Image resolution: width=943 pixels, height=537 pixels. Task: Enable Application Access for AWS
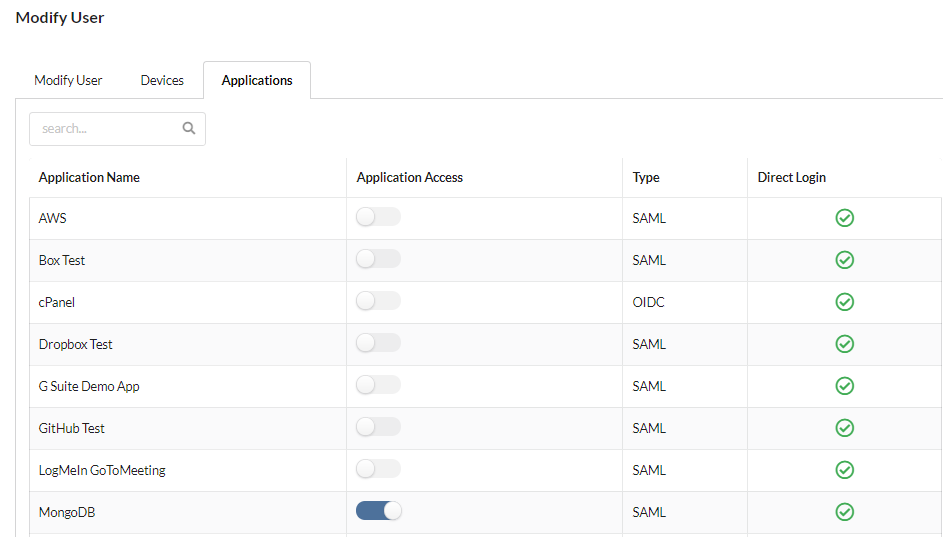378,216
